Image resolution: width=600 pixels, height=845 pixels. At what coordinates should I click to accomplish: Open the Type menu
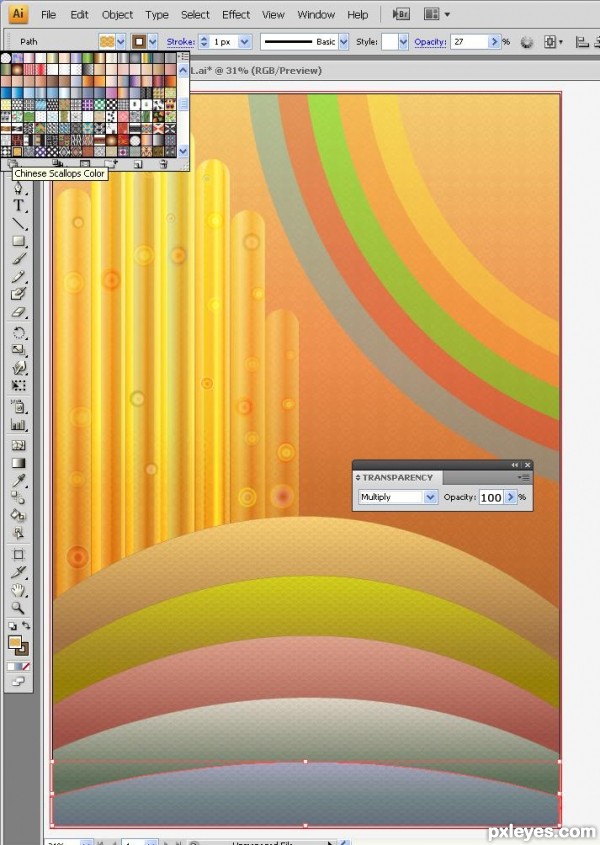(157, 15)
